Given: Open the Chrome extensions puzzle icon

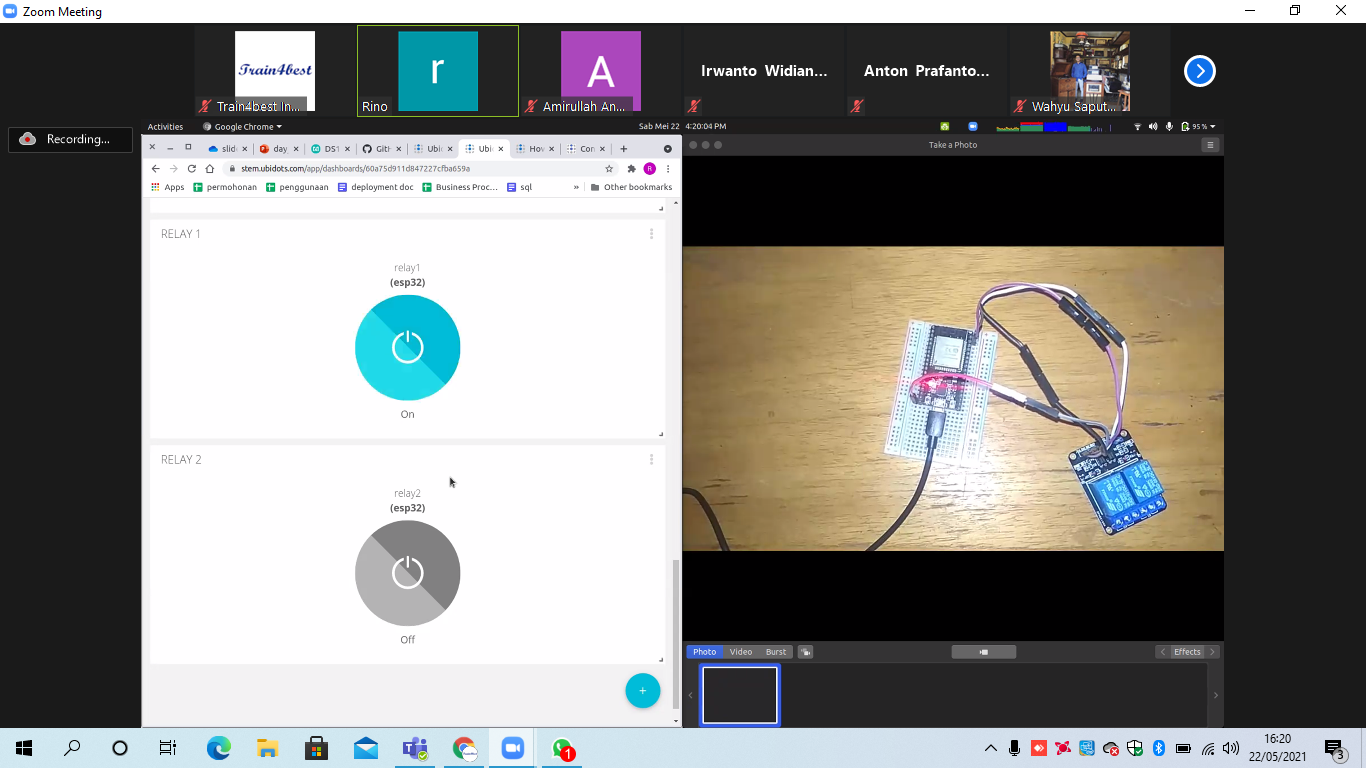Looking at the screenshot, I should pos(631,169).
